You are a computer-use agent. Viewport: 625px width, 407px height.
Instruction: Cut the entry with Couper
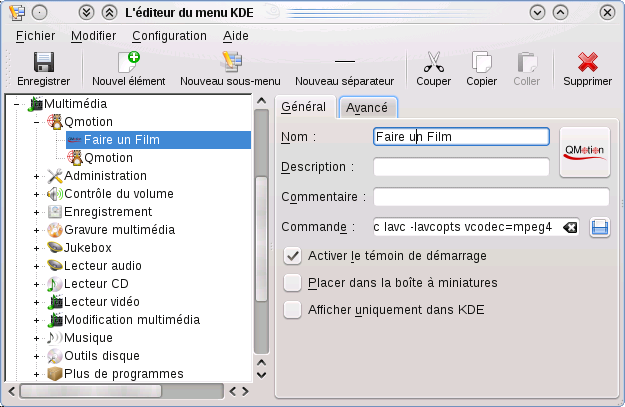coord(433,68)
